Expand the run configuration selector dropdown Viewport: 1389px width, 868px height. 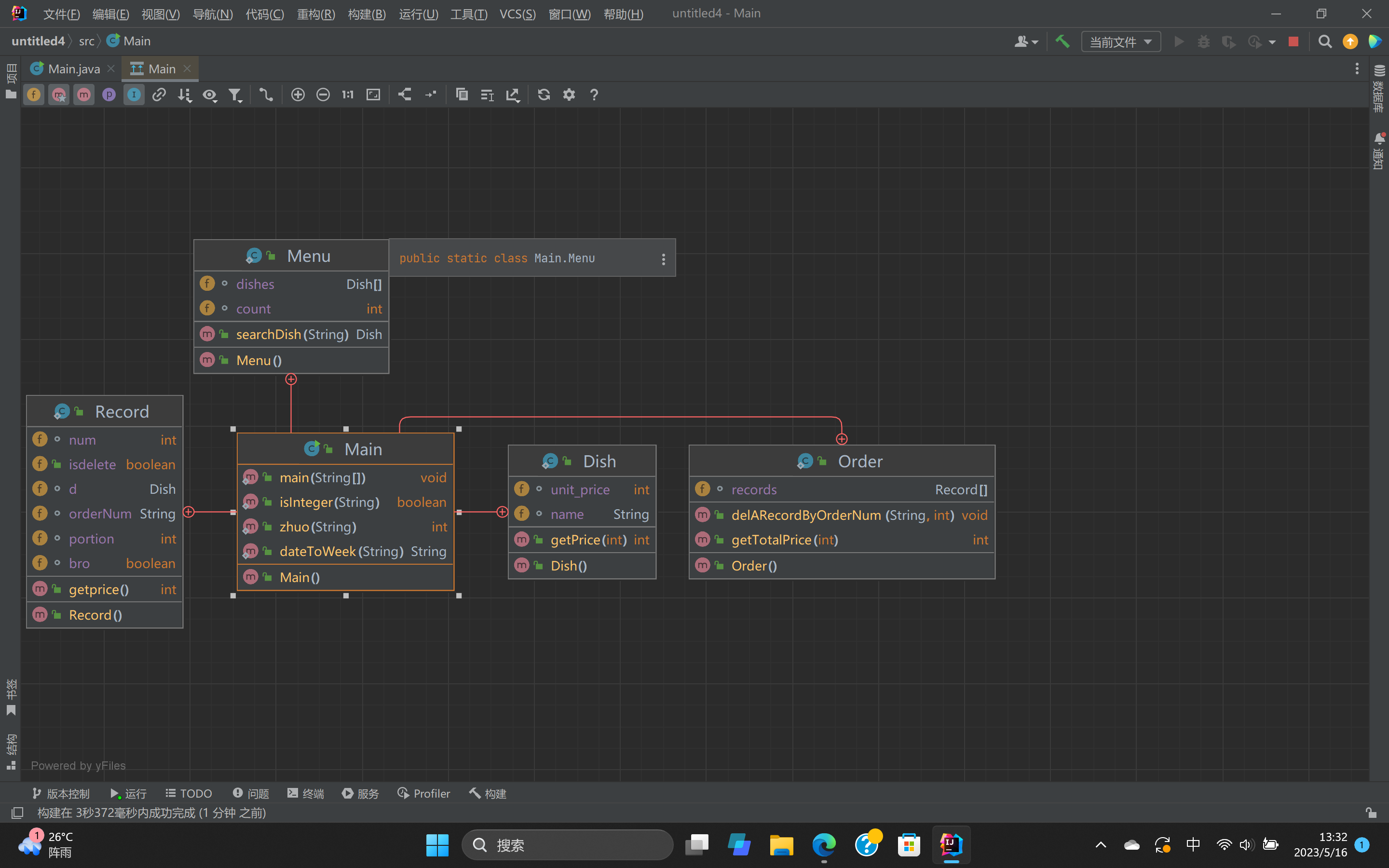click(1120, 41)
